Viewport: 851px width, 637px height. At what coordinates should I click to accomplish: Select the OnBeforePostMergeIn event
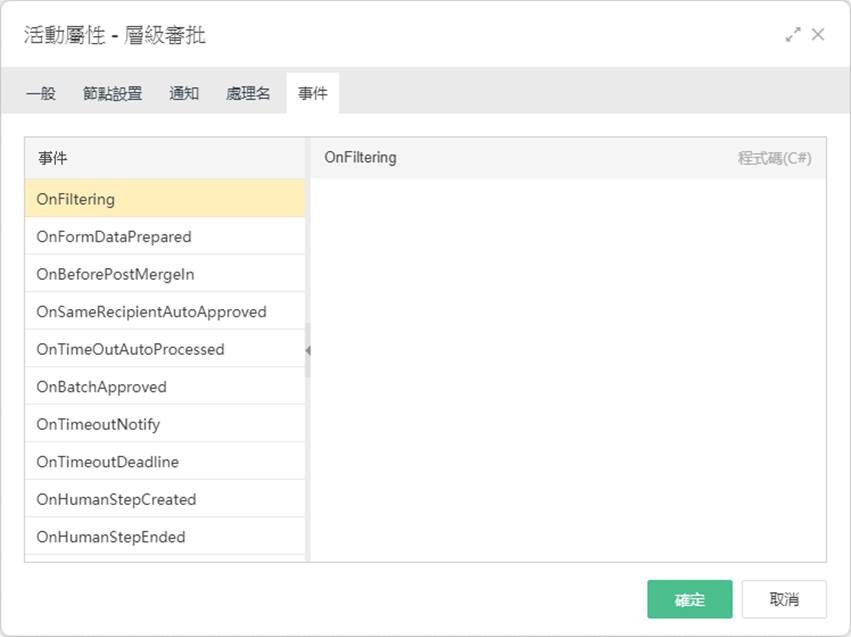pyautogui.click(x=165, y=274)
